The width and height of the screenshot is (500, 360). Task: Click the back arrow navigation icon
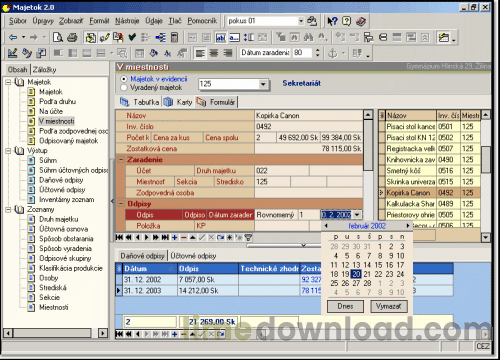tap(13, 37)
